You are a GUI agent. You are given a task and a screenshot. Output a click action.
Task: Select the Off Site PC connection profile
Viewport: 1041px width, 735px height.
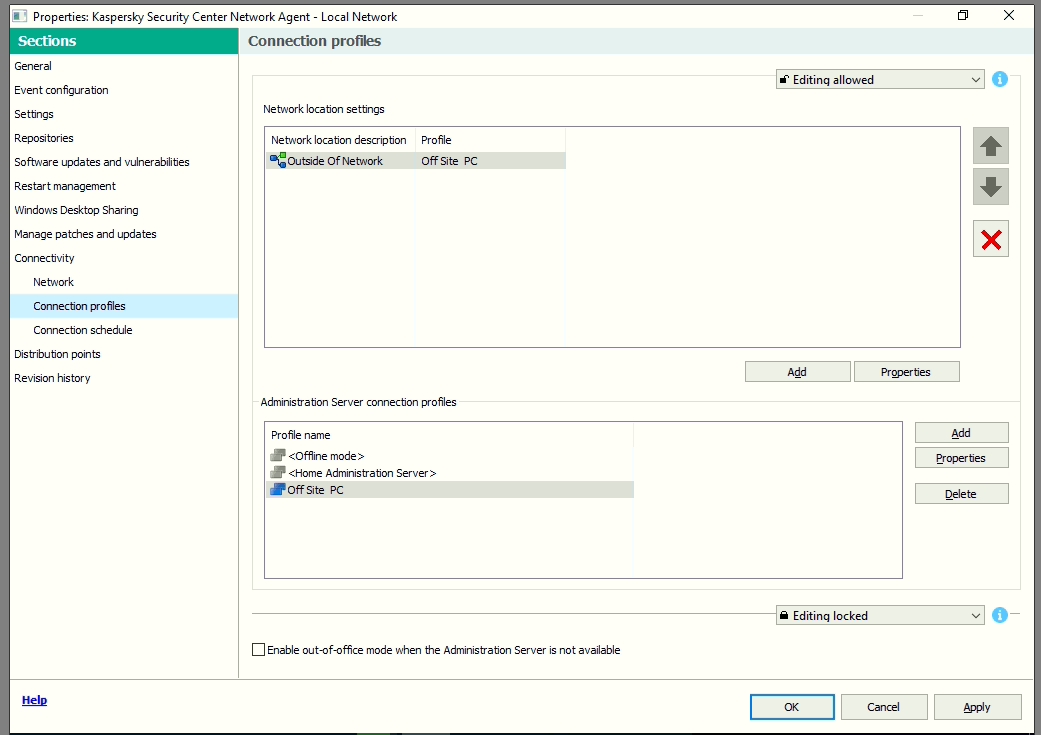449,489
